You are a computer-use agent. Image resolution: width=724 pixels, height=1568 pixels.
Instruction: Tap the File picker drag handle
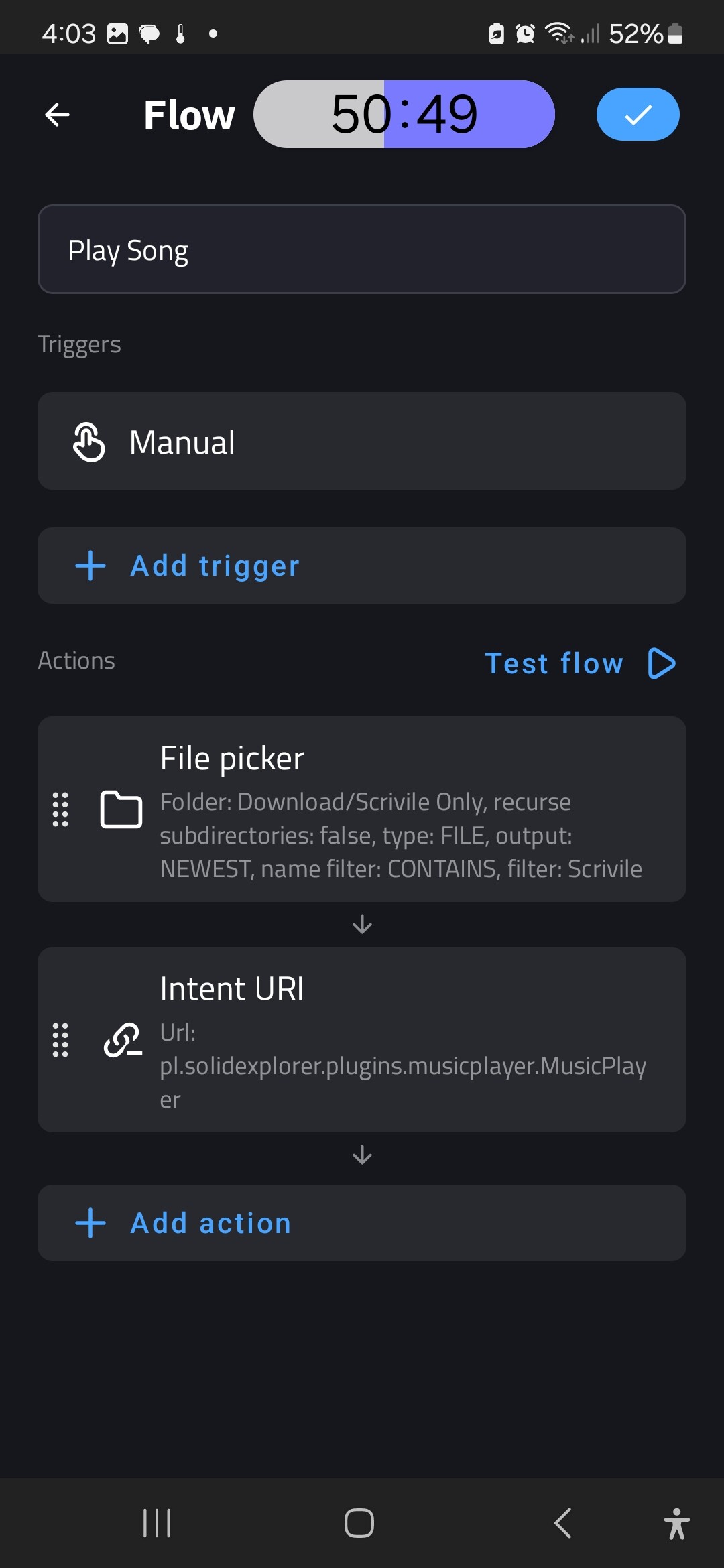tap(60, 809)
